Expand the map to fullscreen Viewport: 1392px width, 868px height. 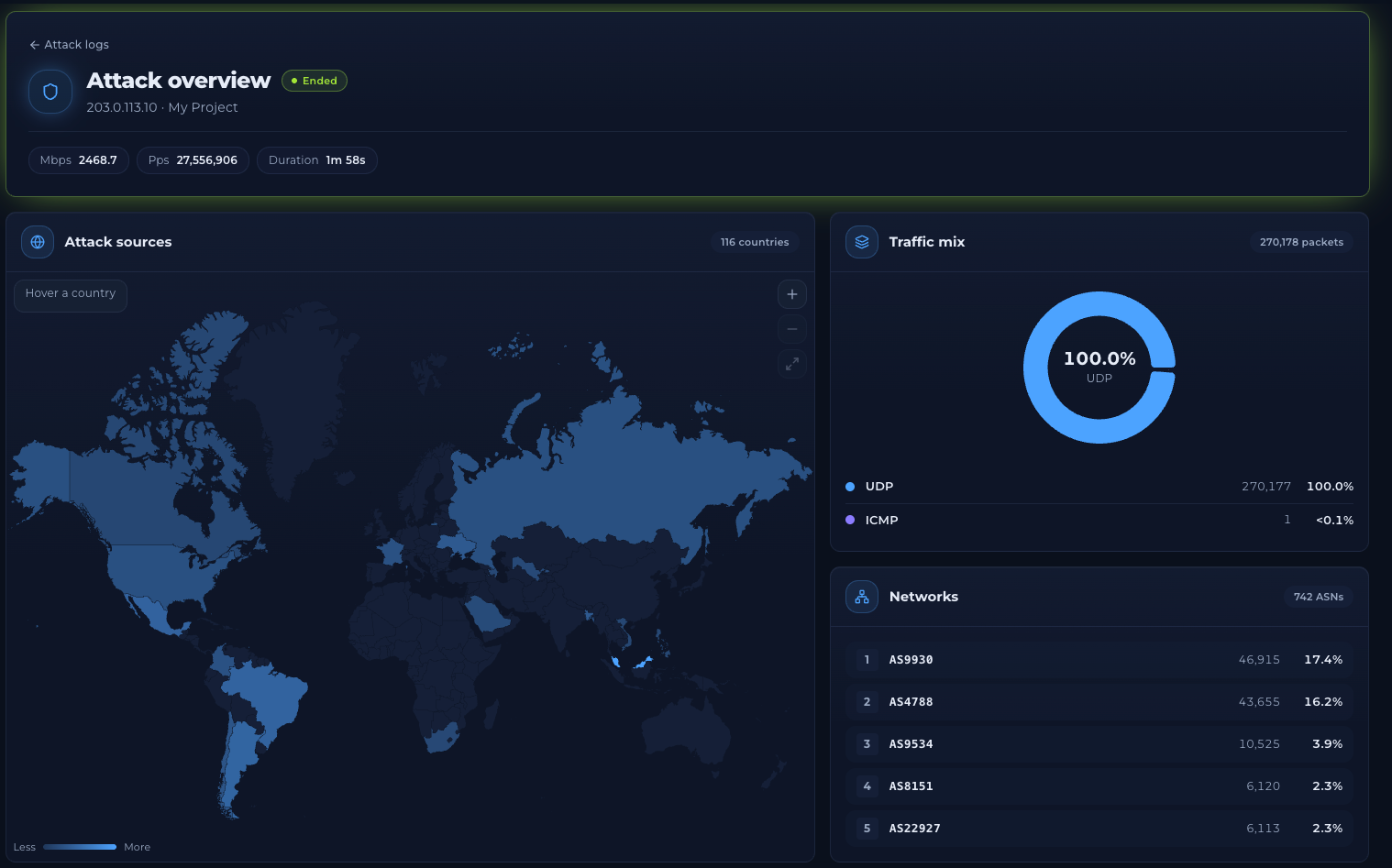pos(792,364)
